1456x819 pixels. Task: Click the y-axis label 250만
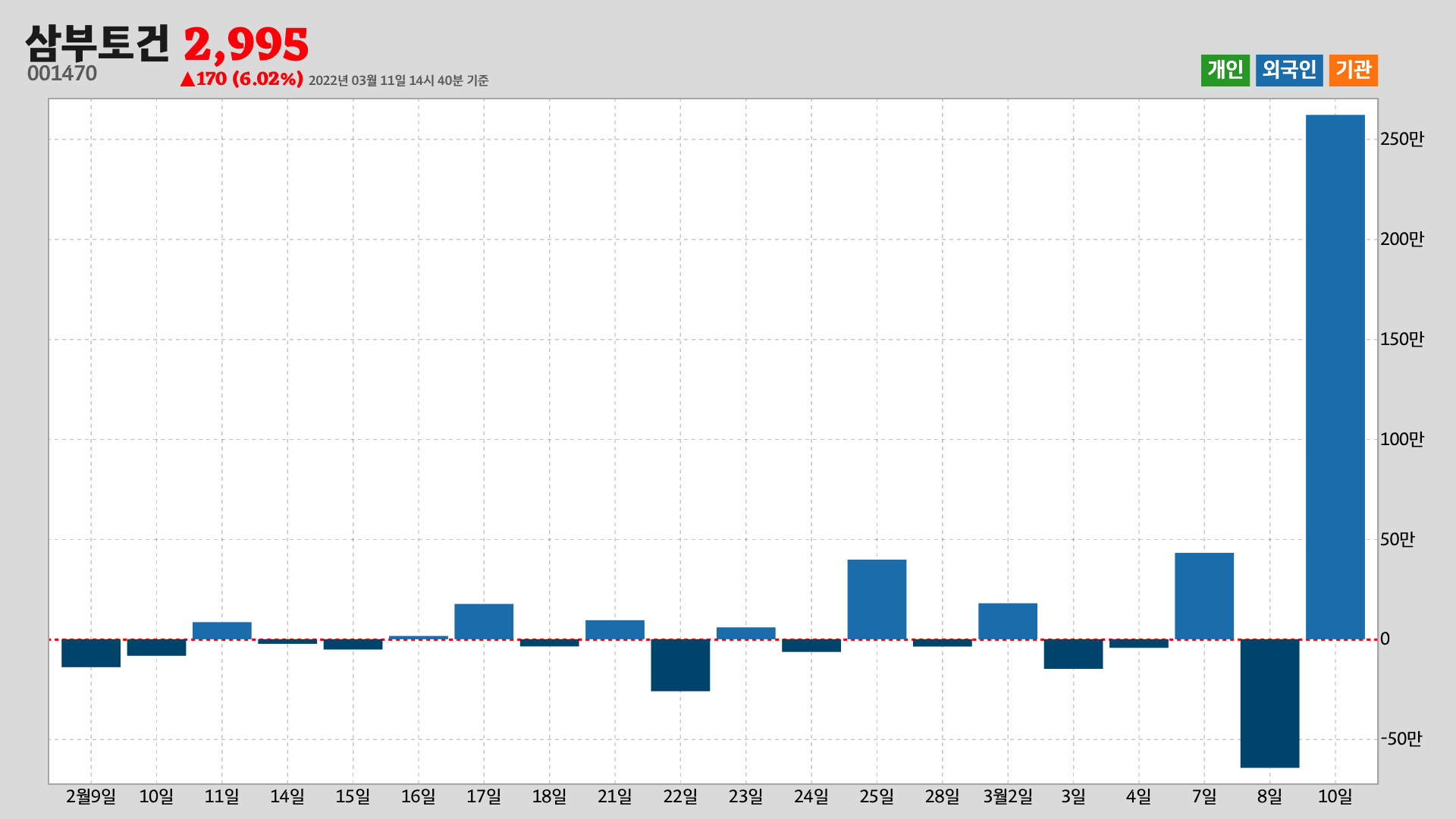click(1402, 139)
